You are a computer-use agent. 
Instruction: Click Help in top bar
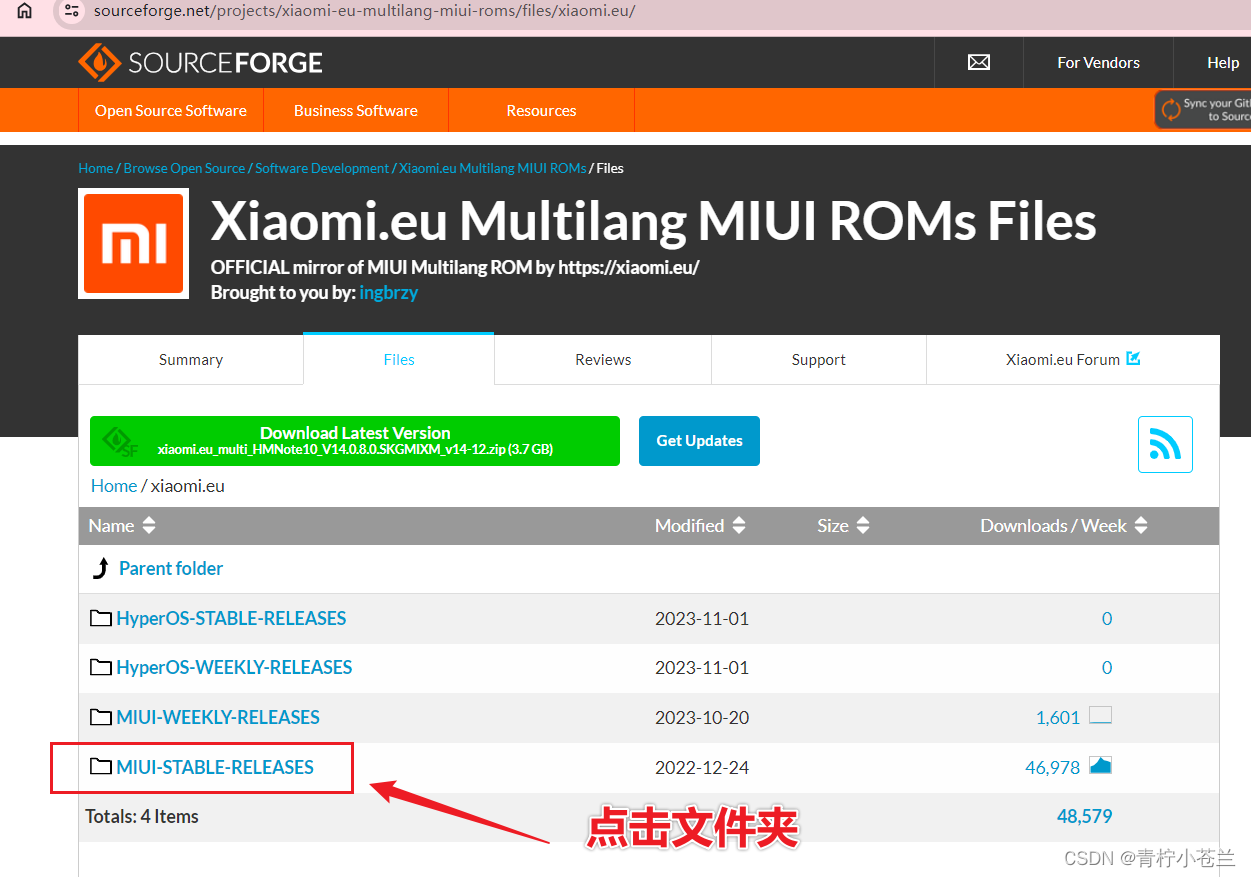pos(1223,62)
